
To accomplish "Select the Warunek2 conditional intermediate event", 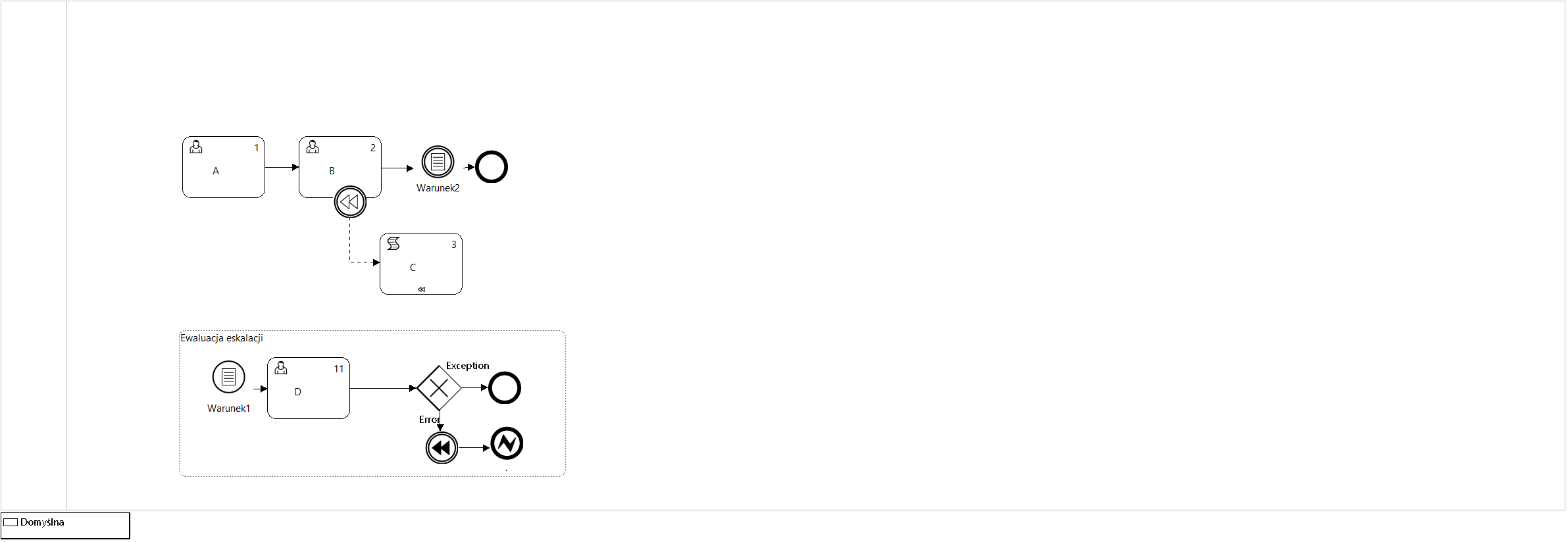I will tap(438, 162).
